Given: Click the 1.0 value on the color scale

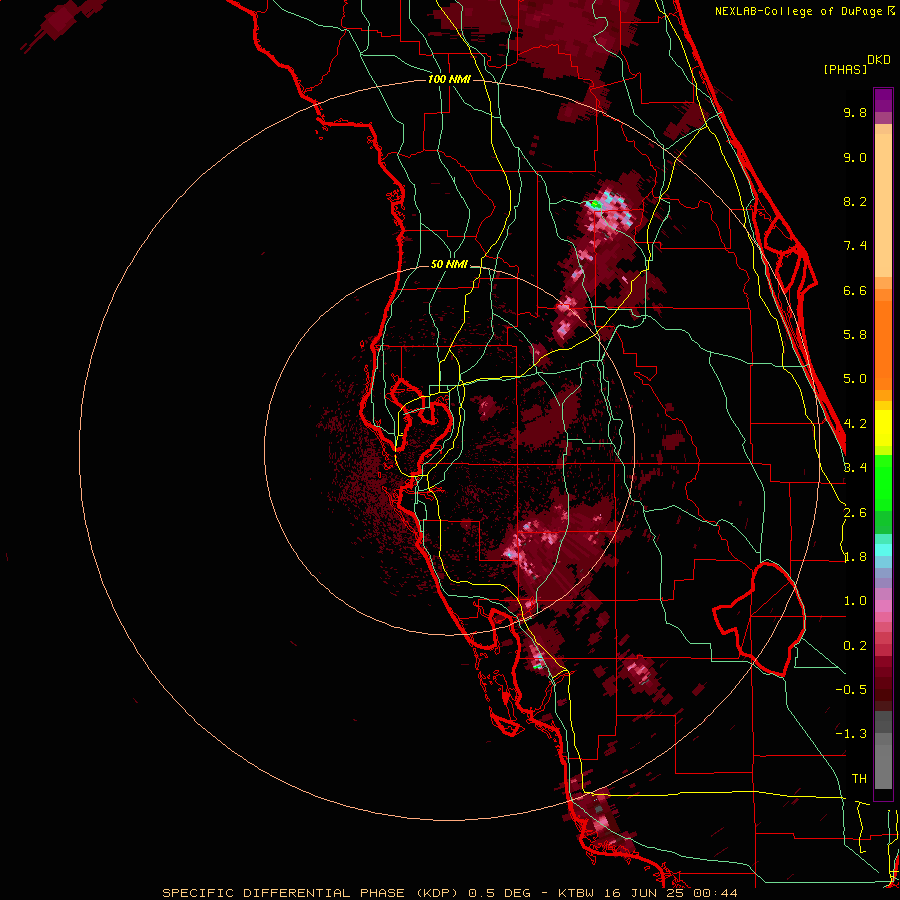Looking at the screenshot, I should click(x=855, y=601).
